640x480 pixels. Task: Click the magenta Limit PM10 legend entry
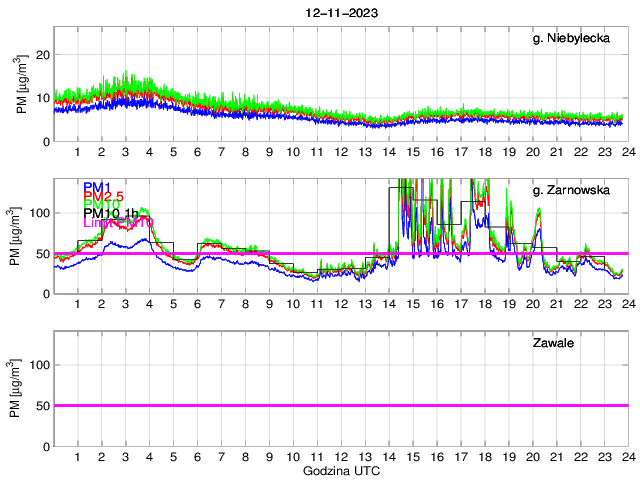tap(118, 222)
